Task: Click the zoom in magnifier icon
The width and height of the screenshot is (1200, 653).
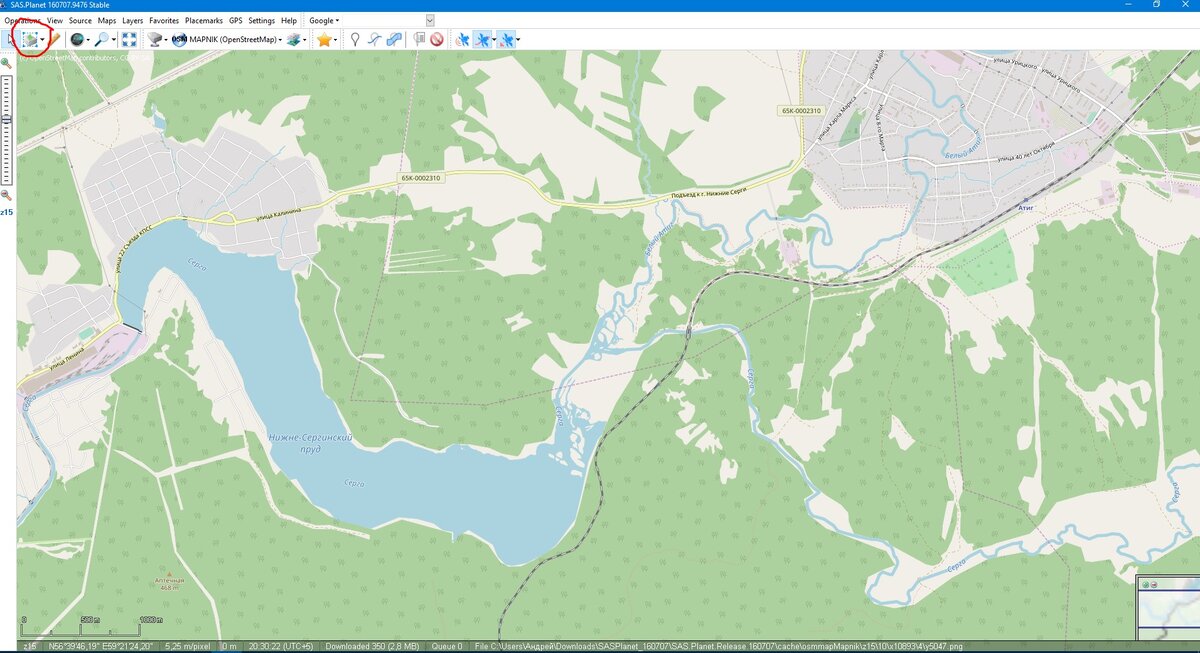Action: pyautogui.click(x=6, y=63)
